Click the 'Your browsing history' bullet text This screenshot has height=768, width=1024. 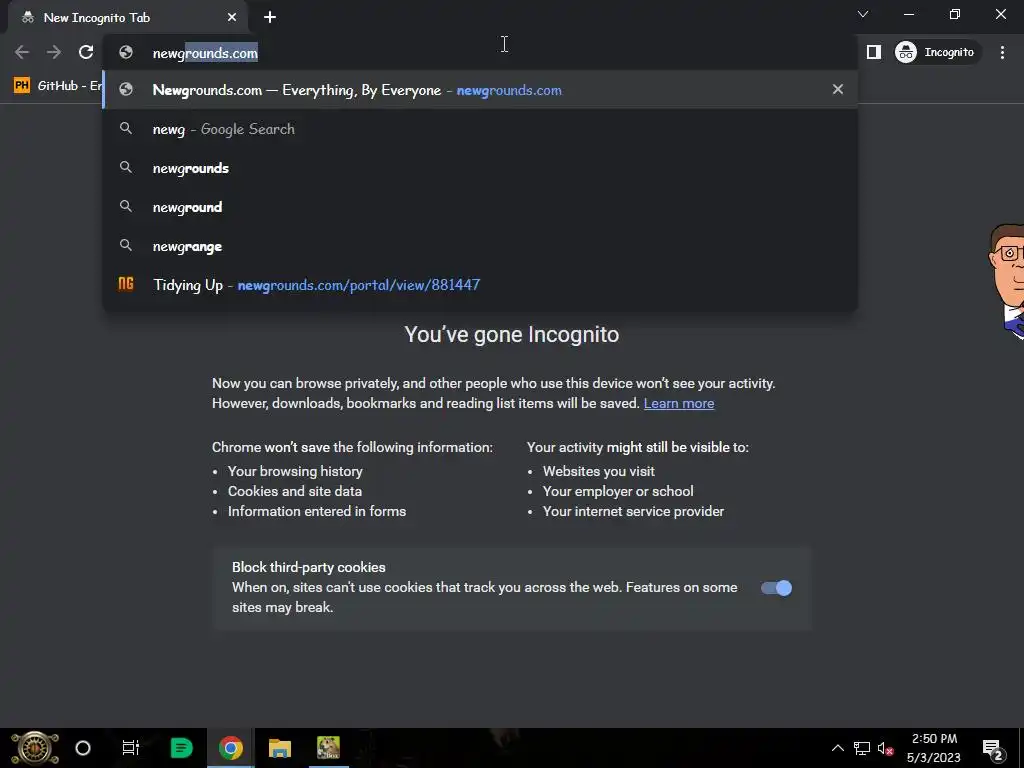point(295,472)
